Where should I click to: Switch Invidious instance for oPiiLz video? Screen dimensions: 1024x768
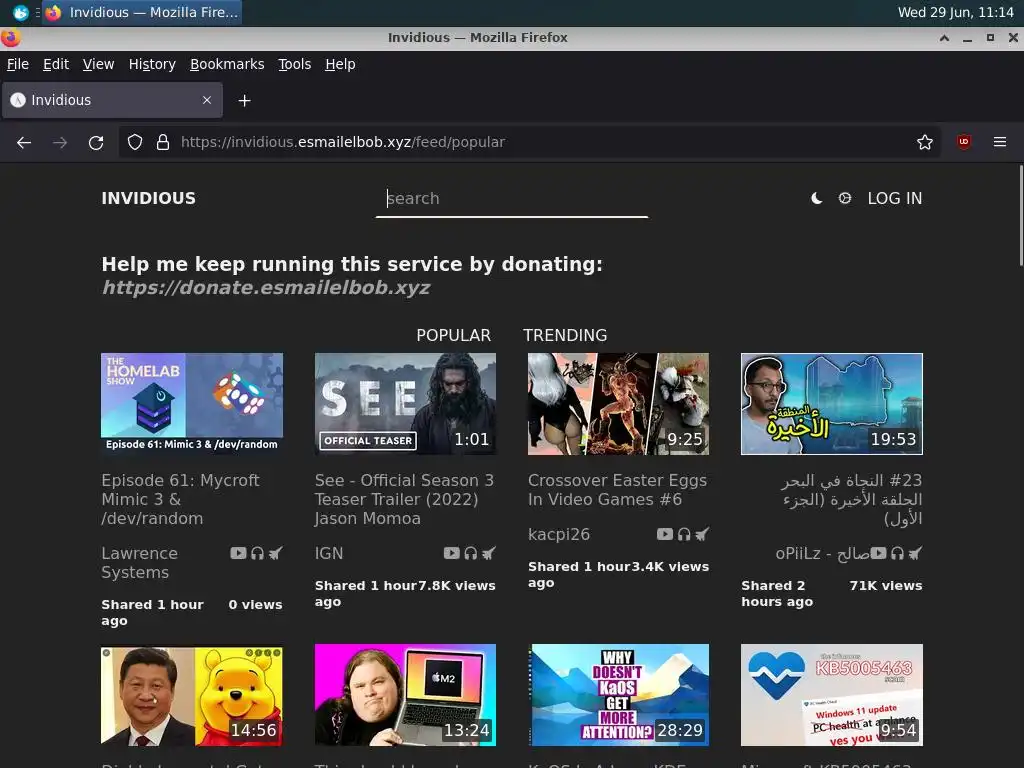coord(916,554)
